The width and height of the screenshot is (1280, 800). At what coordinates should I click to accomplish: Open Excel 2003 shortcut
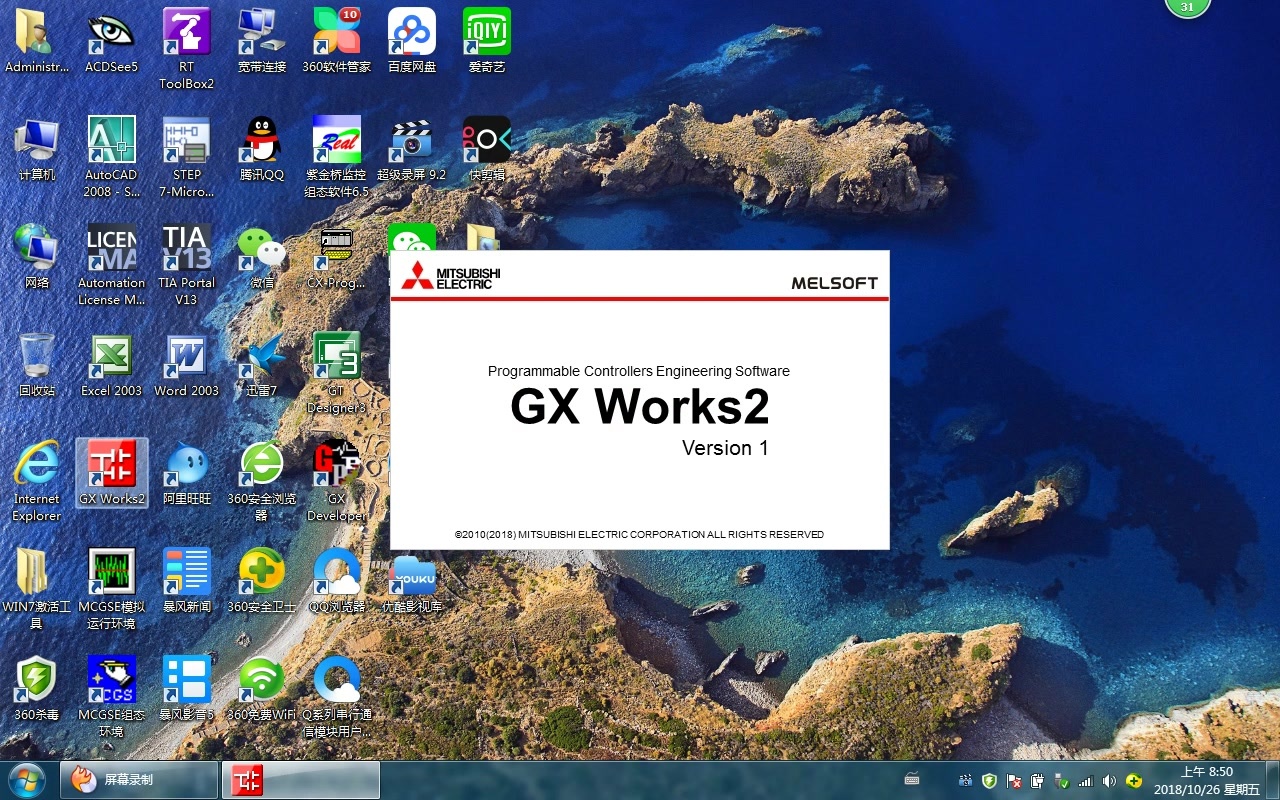point(112,364)
